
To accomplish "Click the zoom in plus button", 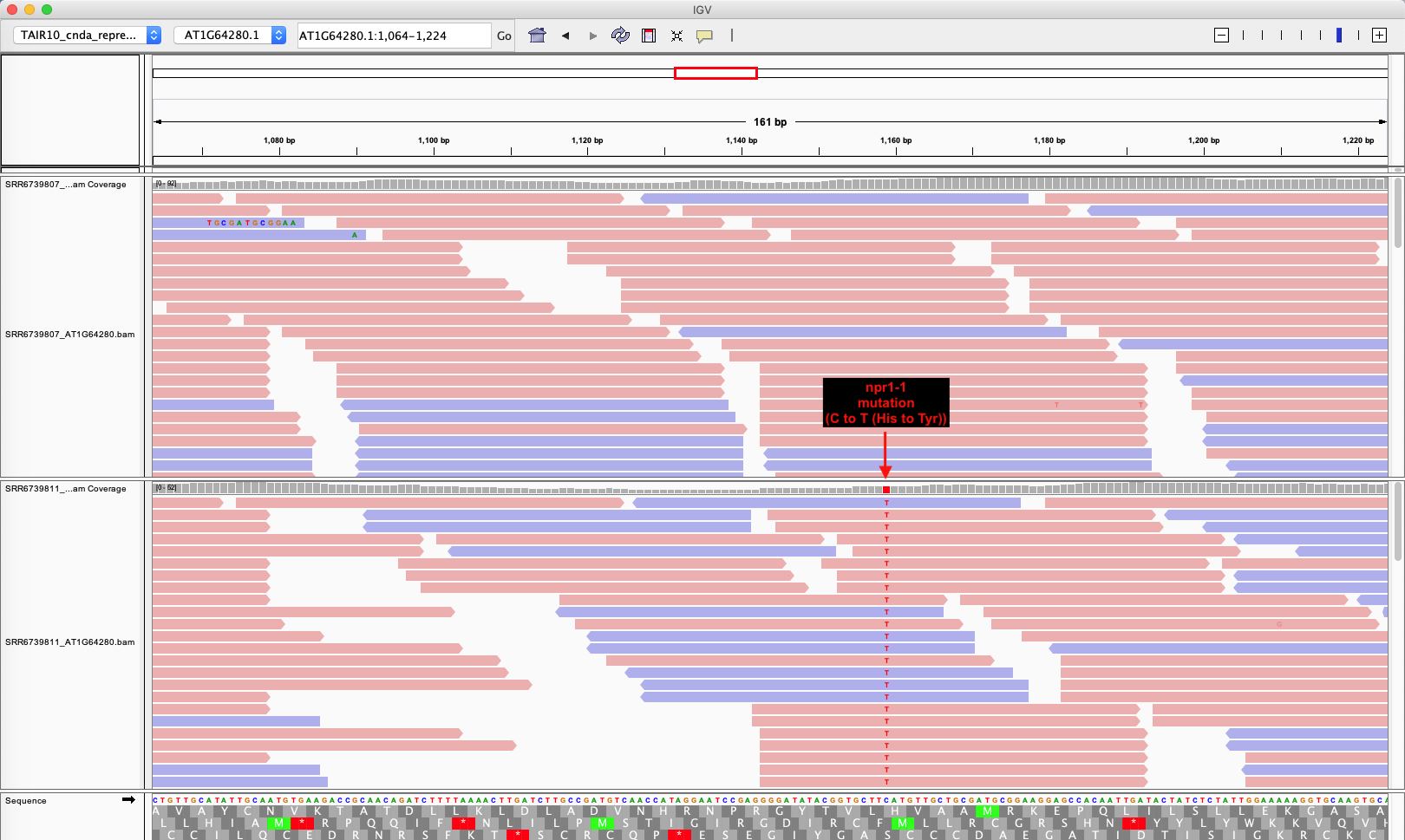I will tap(1379, 36).
